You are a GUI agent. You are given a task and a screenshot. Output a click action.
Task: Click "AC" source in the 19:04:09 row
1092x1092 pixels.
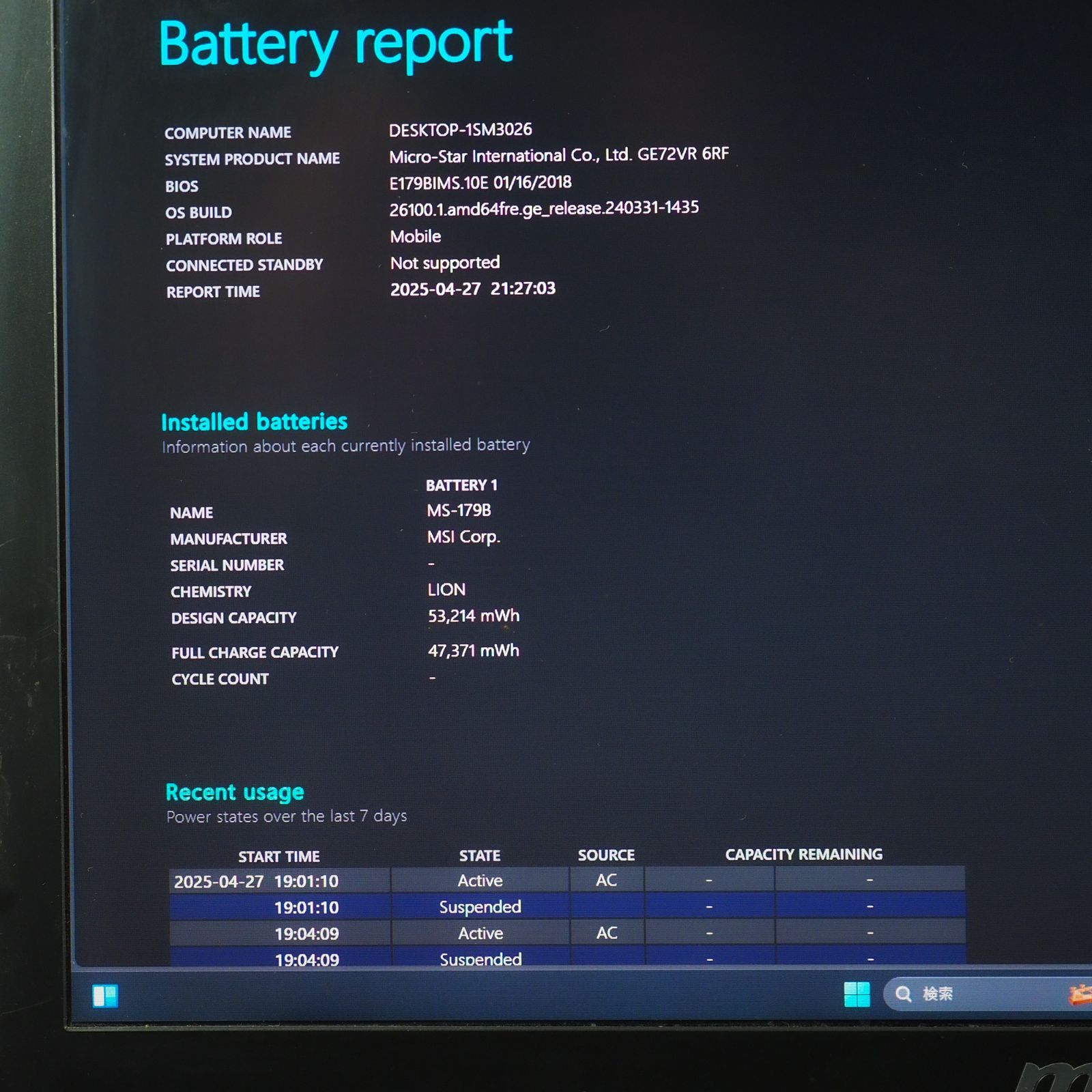tap(607, 933)
